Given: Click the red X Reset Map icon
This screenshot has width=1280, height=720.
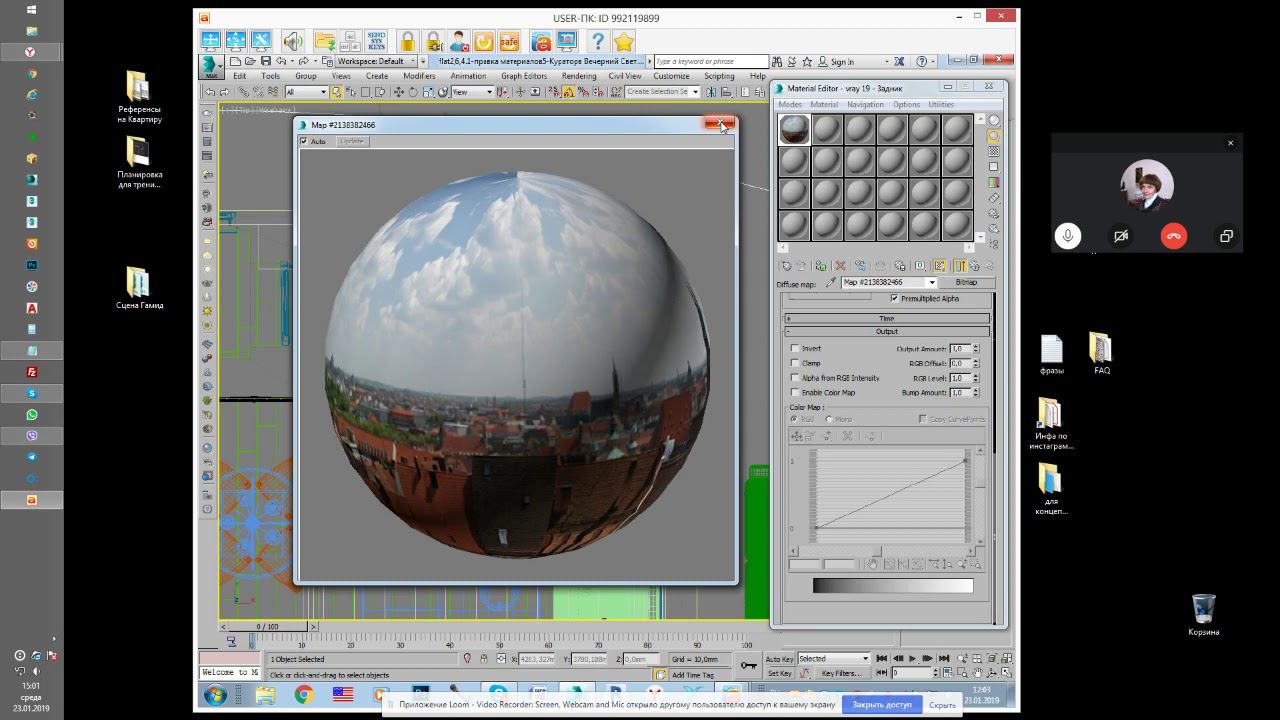Looking at the screenshot, I should tap(840, 266).
